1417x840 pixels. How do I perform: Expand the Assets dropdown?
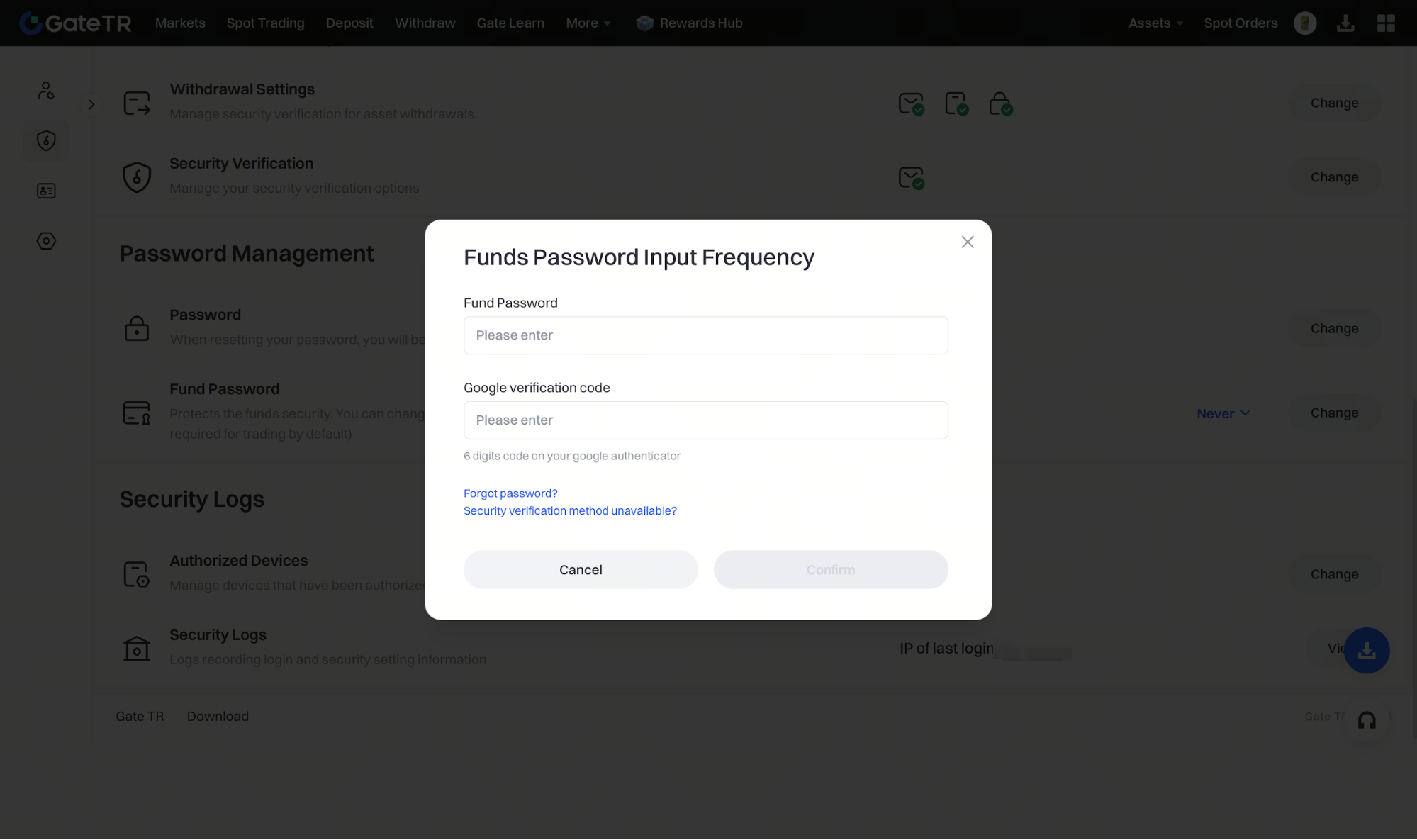click(x=1155, y=23)
